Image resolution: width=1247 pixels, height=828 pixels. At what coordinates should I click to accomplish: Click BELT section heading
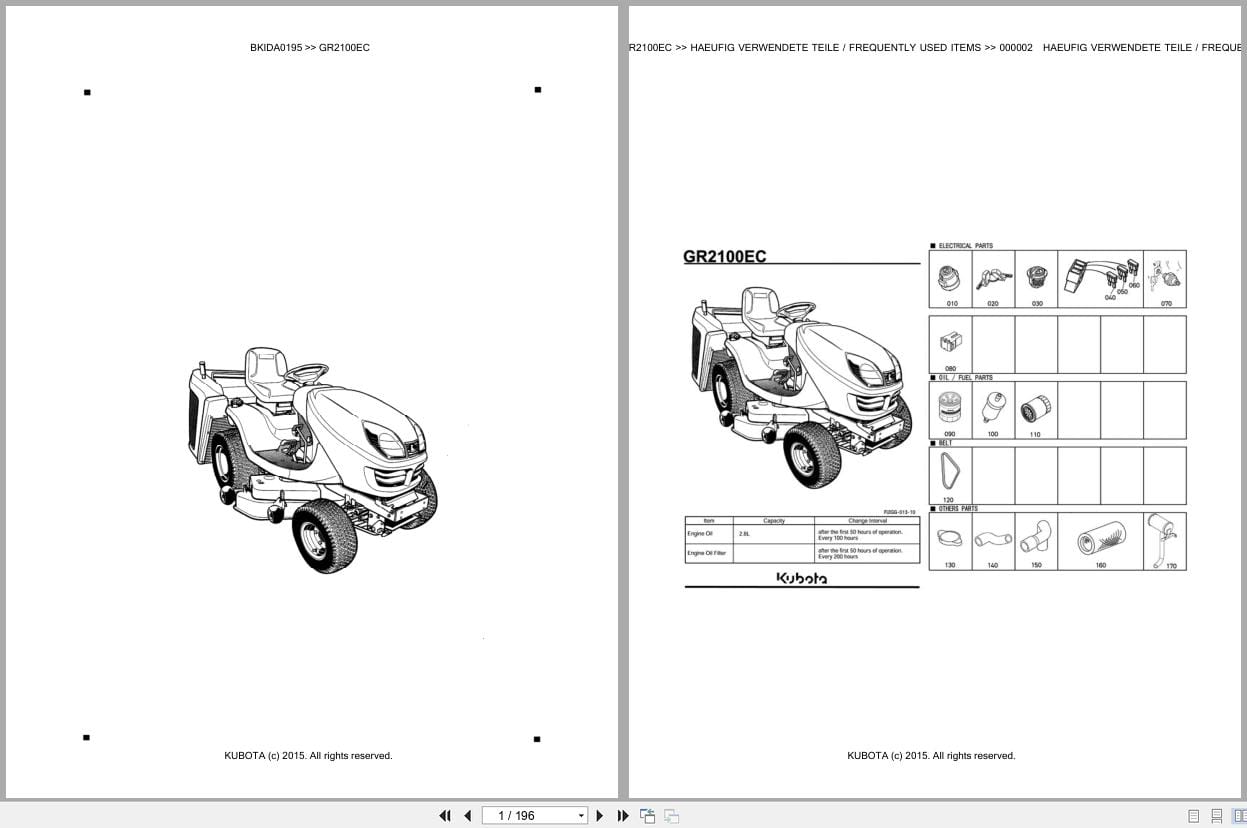(x=945, y=443)
